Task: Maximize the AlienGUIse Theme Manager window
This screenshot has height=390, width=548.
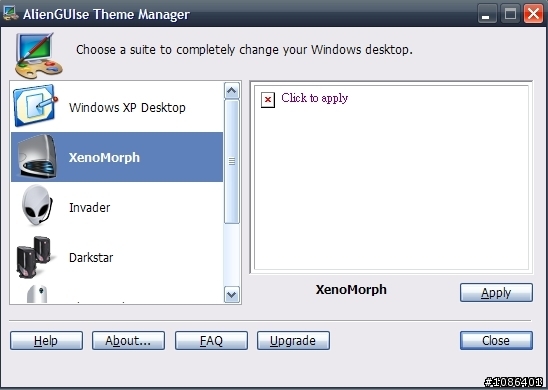Action: click(x=510, y=14)
